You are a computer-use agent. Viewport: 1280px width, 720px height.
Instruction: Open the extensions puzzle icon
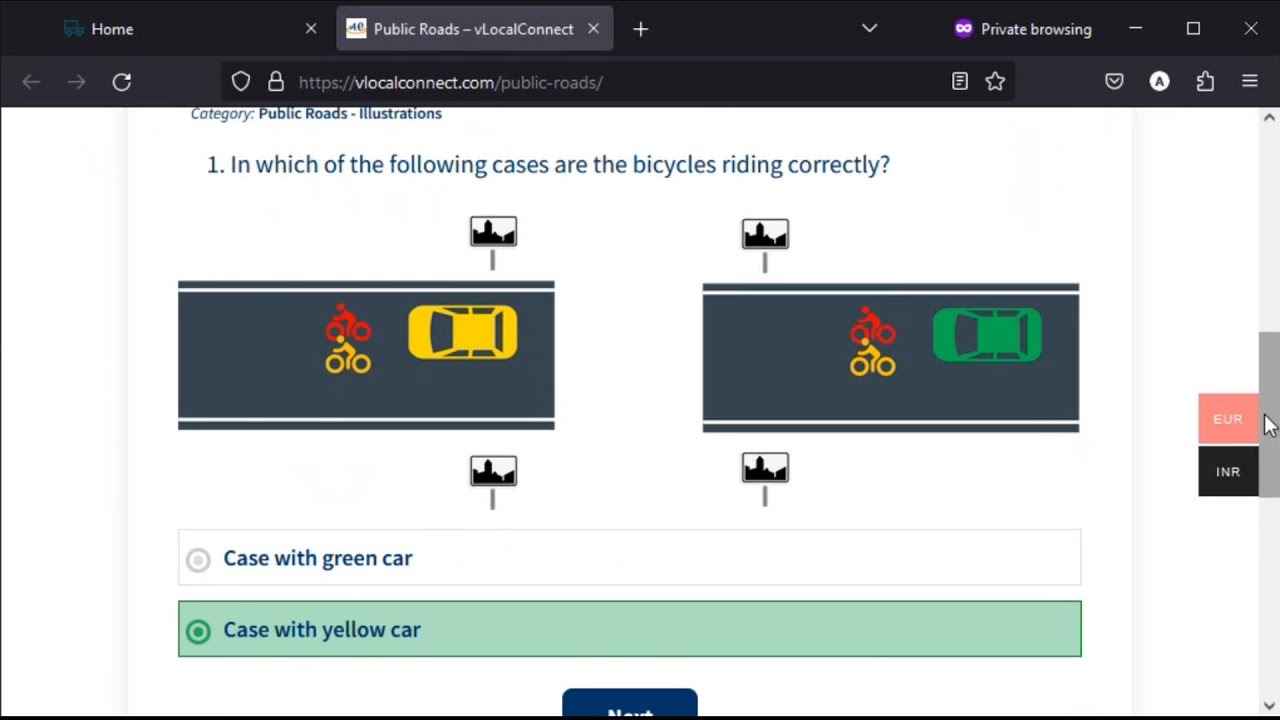coord(1205,82)
